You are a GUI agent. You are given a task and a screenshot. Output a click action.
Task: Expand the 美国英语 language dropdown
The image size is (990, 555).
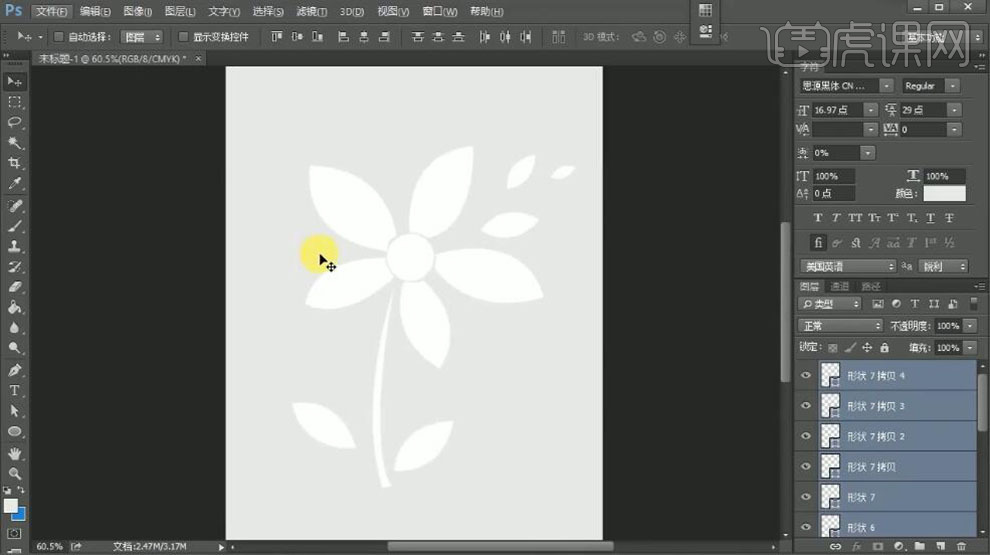pyautogui.click(x=847, y=266)
